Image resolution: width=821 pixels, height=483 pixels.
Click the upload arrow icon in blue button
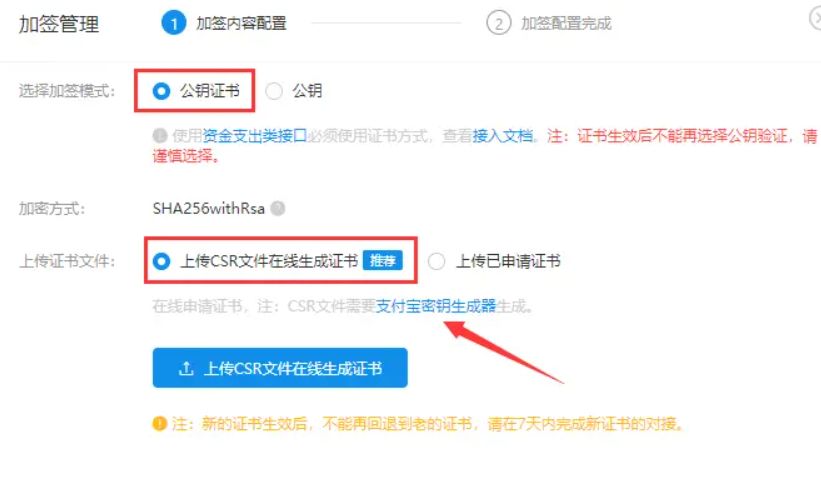click(x=186, y=368)
